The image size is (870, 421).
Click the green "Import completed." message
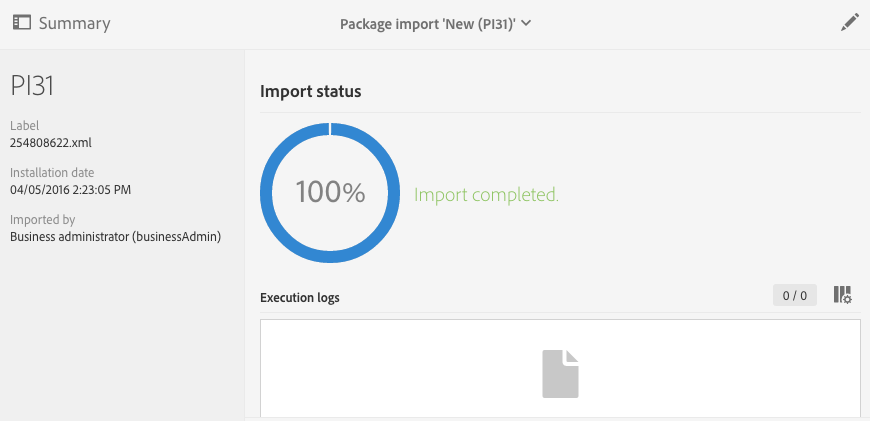(486, 195)
